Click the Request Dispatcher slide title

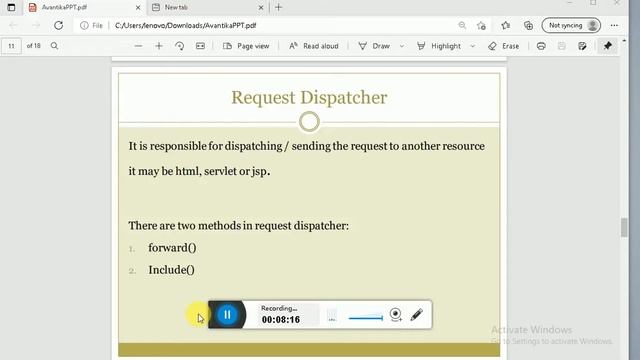coord(309,98)
